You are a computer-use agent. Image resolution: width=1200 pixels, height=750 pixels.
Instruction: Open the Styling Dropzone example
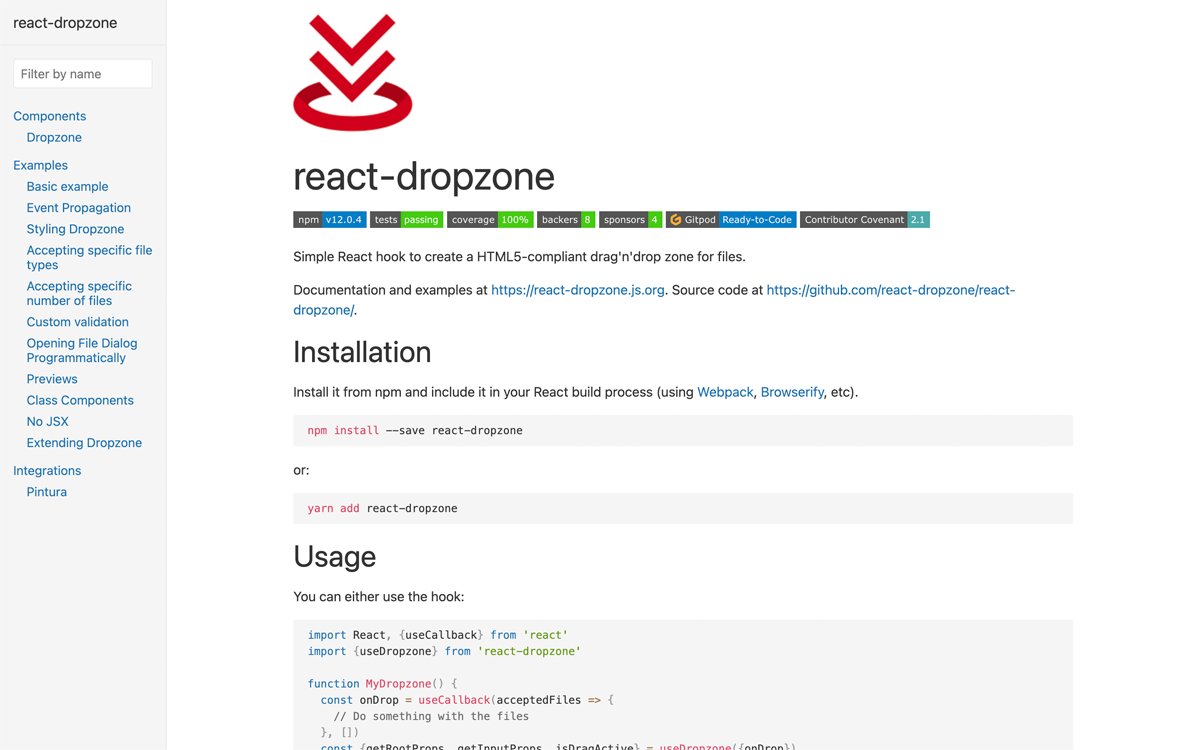click(x=75, y=229)
